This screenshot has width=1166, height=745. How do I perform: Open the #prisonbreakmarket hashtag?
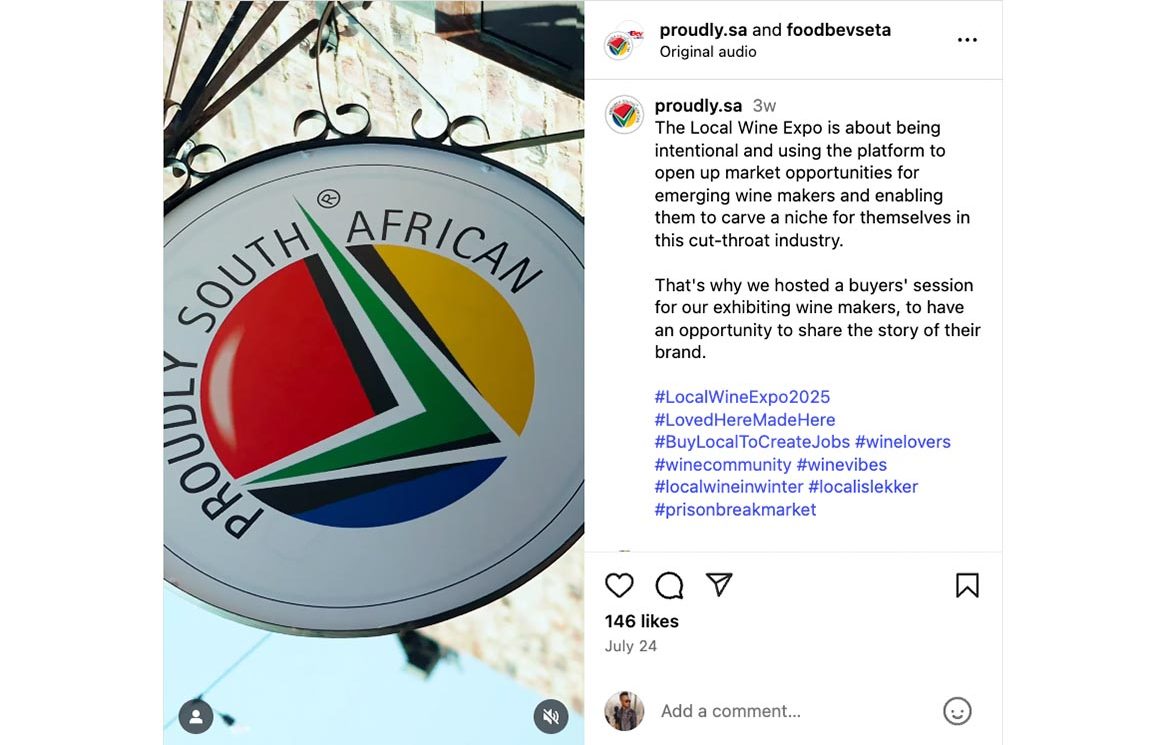tap(735, 510)
